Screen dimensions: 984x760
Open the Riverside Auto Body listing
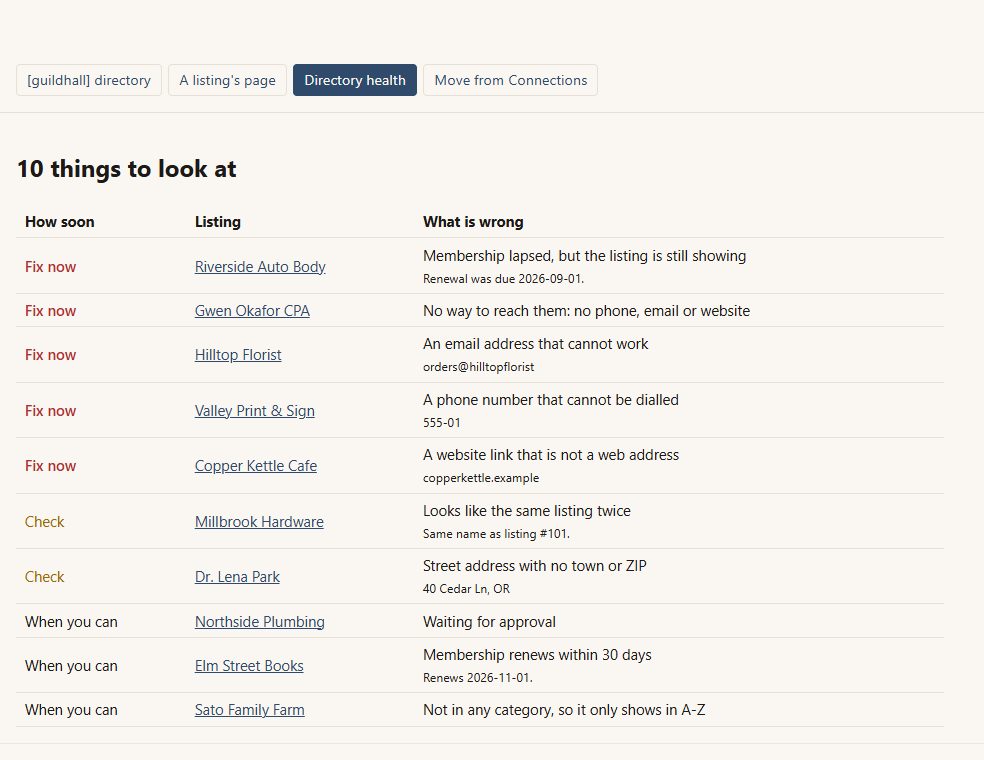click(260, 267)
